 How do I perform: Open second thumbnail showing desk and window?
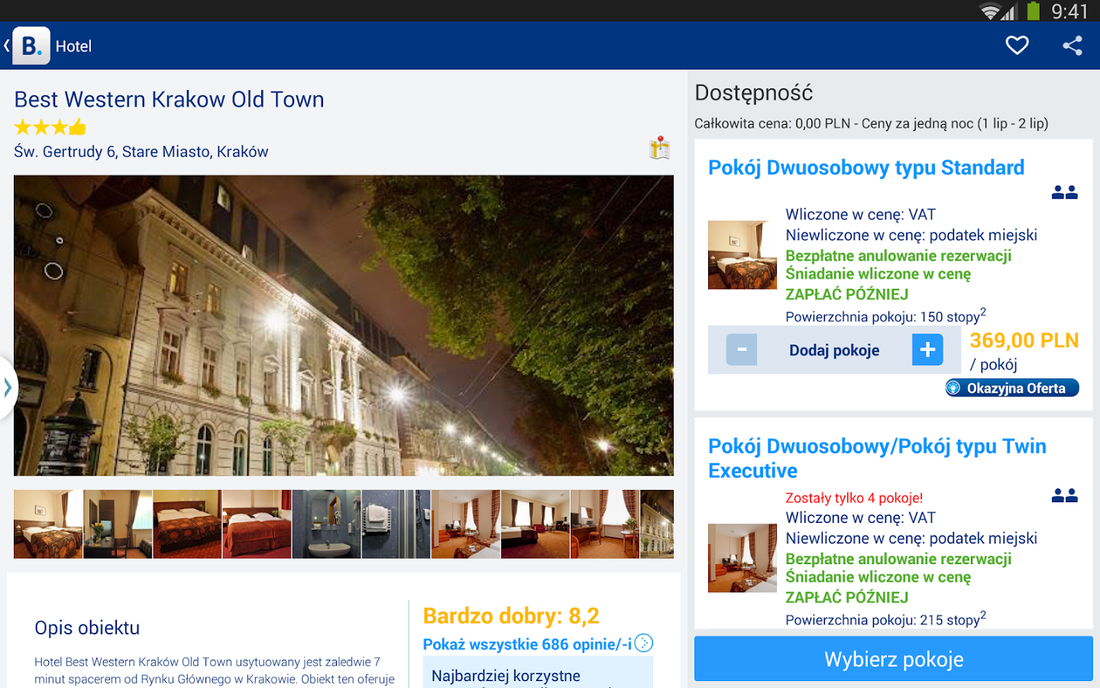click(x=118, y=524)
